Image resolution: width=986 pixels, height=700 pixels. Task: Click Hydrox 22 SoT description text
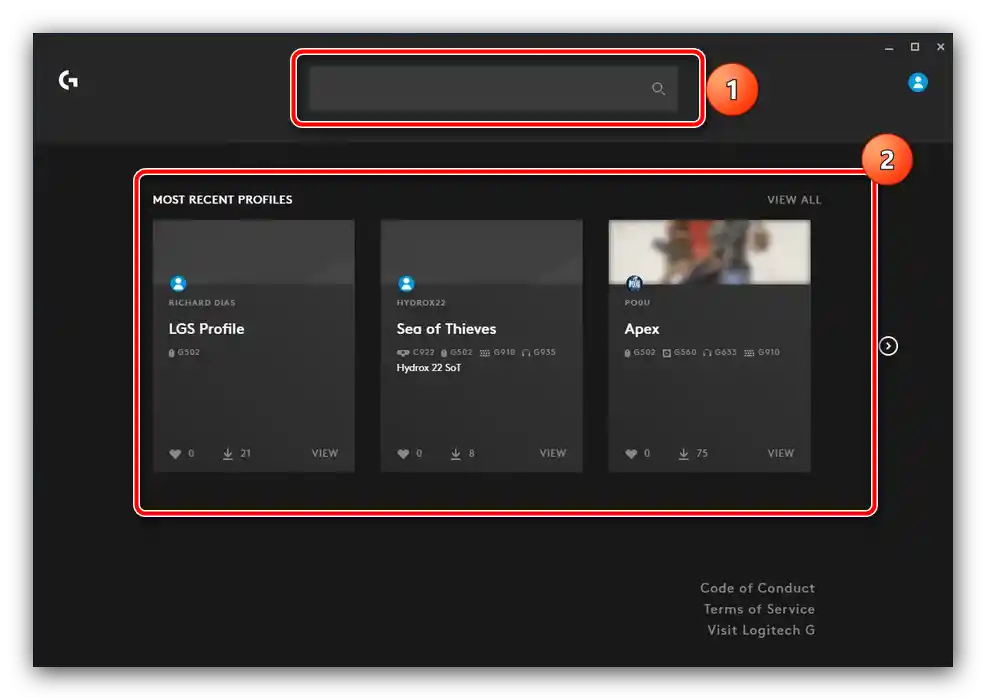tap(428, 368)
